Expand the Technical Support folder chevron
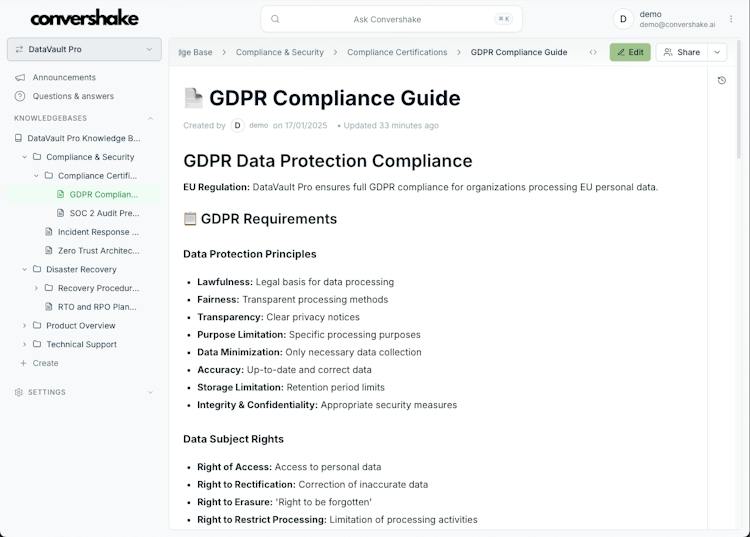 24,344
